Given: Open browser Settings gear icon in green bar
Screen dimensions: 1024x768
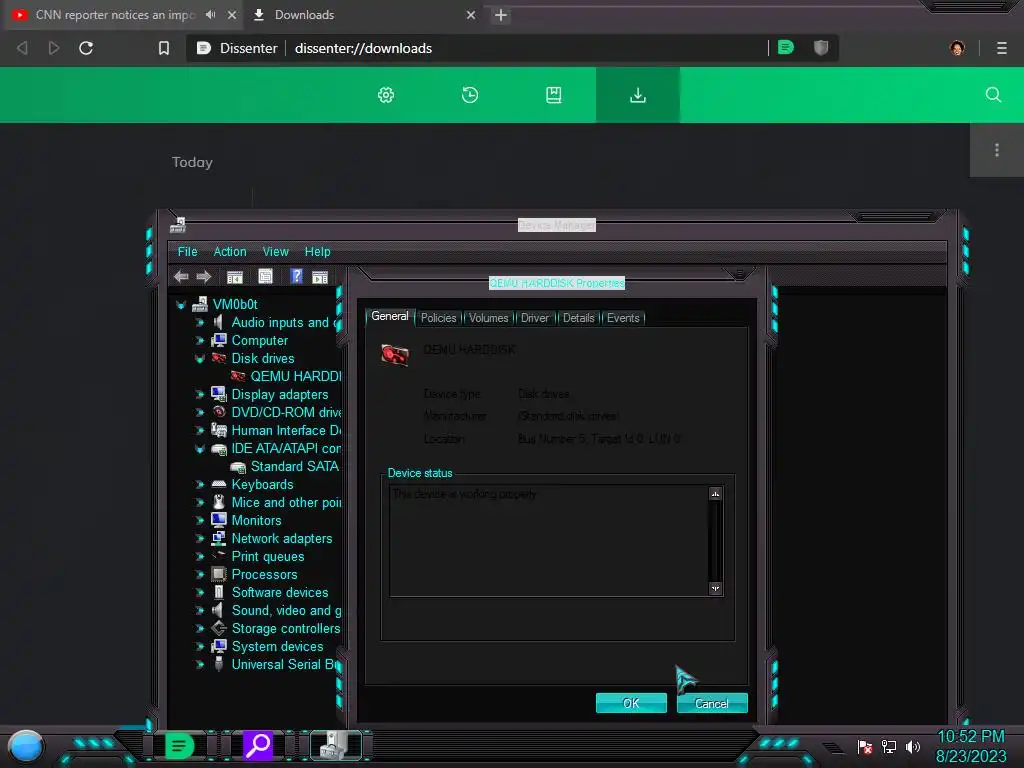Looking at the screenshot, I should [386, 95].
